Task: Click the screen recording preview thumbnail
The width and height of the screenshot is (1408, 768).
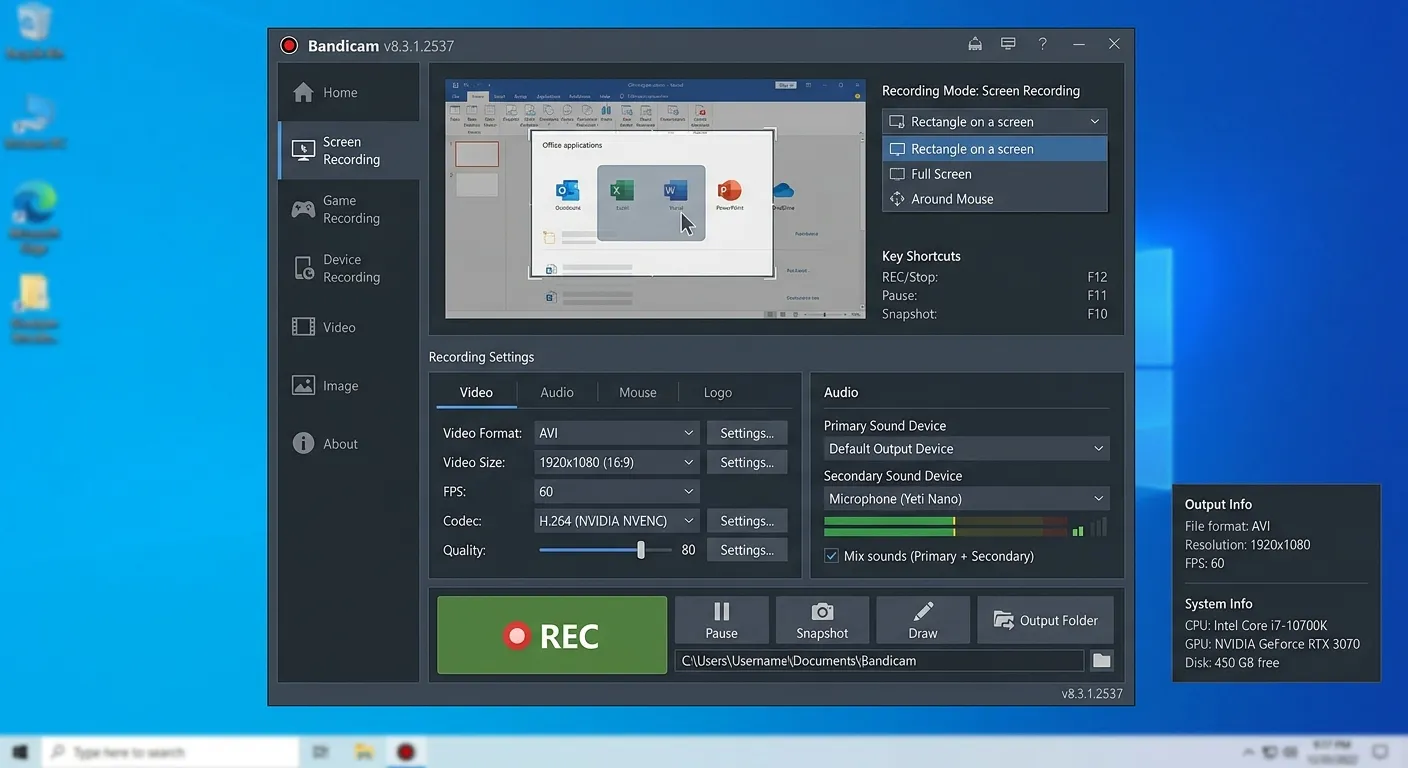Action: coord(655,199)
